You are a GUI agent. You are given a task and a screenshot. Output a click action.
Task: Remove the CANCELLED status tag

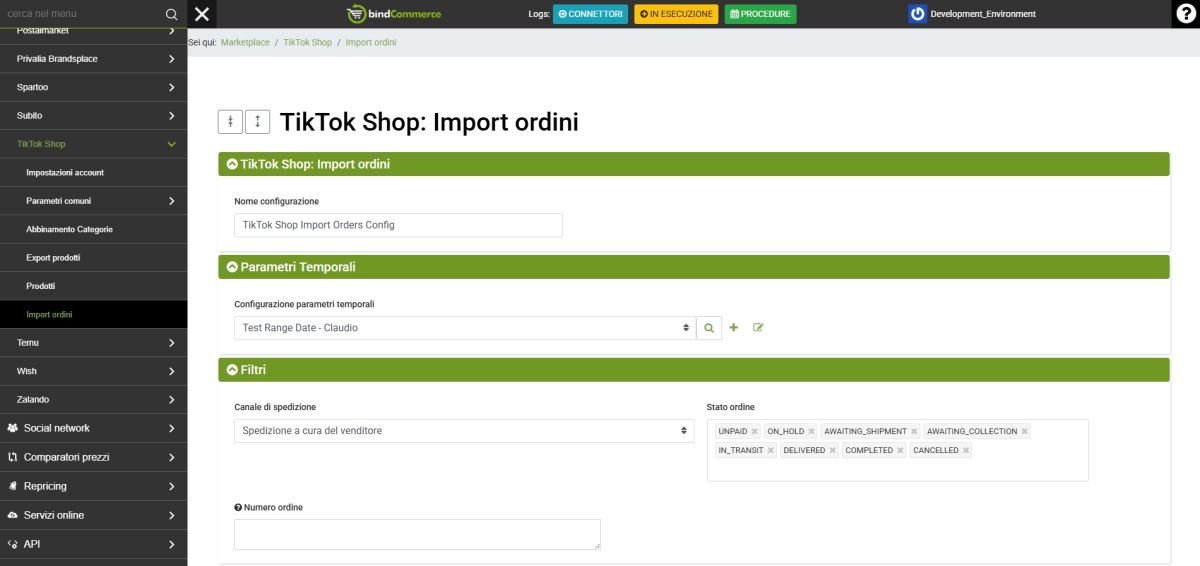point(966,451)
